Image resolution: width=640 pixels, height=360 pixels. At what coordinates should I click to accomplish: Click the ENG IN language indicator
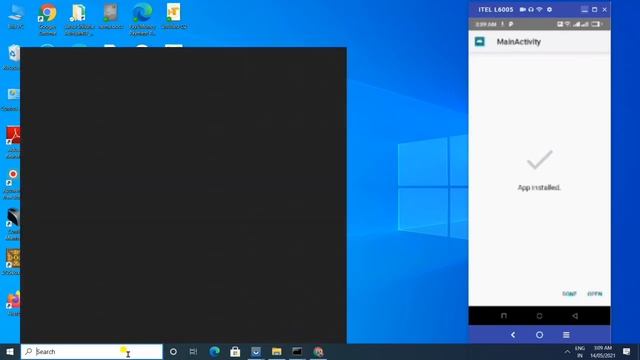pyautogui.click(x=580, y=352)
